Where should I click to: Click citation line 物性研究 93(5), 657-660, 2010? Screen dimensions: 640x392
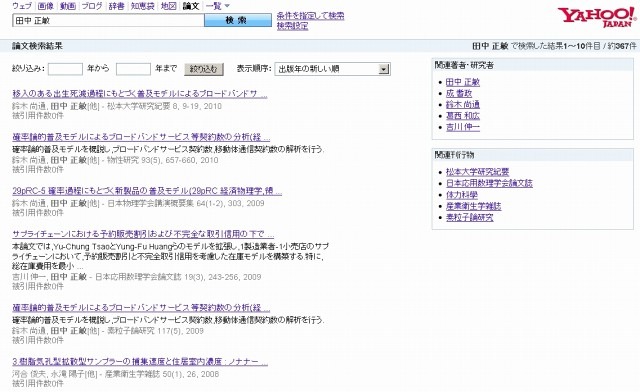point(162,160)
